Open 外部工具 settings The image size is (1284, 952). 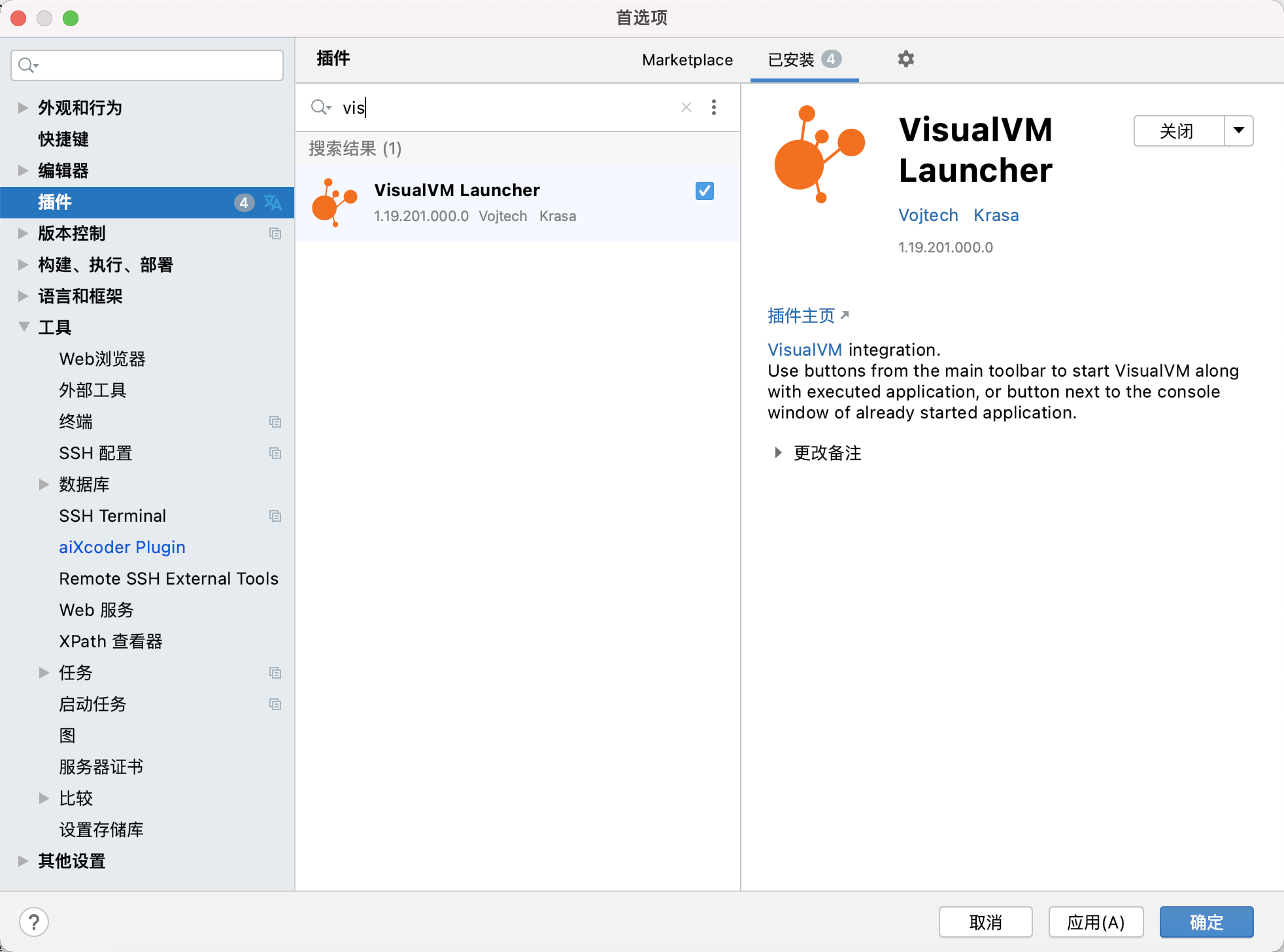(93, 390)
